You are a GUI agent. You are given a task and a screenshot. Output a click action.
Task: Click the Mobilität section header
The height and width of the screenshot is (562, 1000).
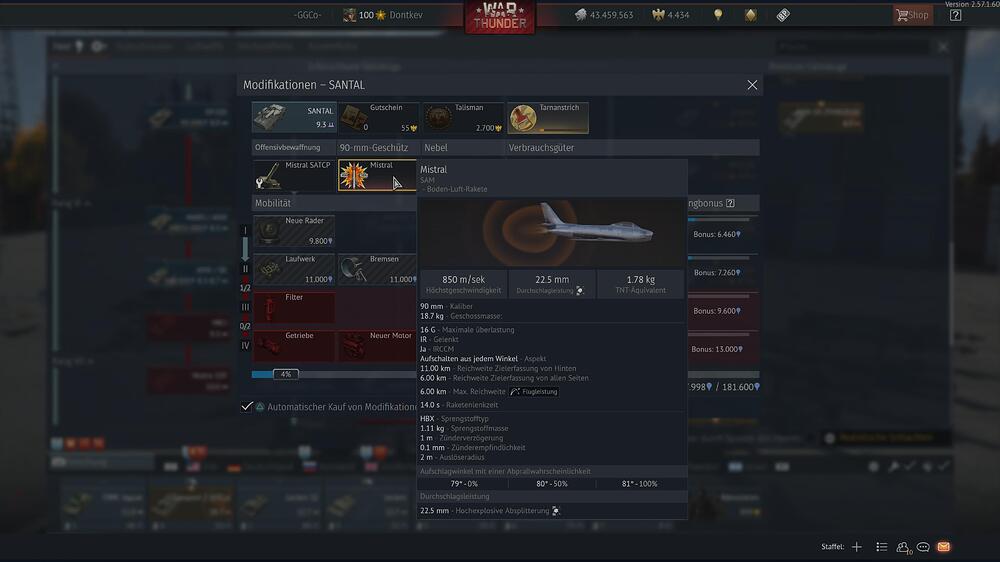(273, 203)
